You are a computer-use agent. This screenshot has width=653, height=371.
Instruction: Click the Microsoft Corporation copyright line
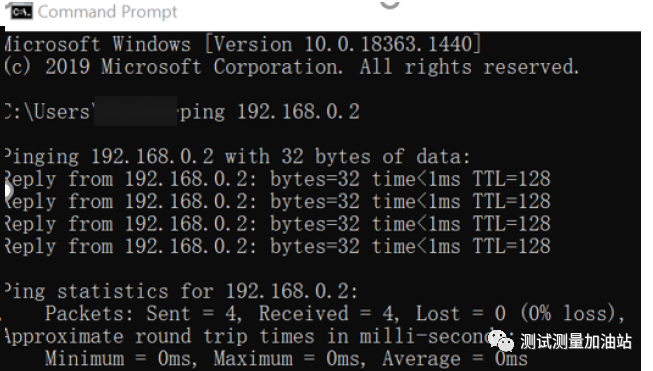pos(292,67)
